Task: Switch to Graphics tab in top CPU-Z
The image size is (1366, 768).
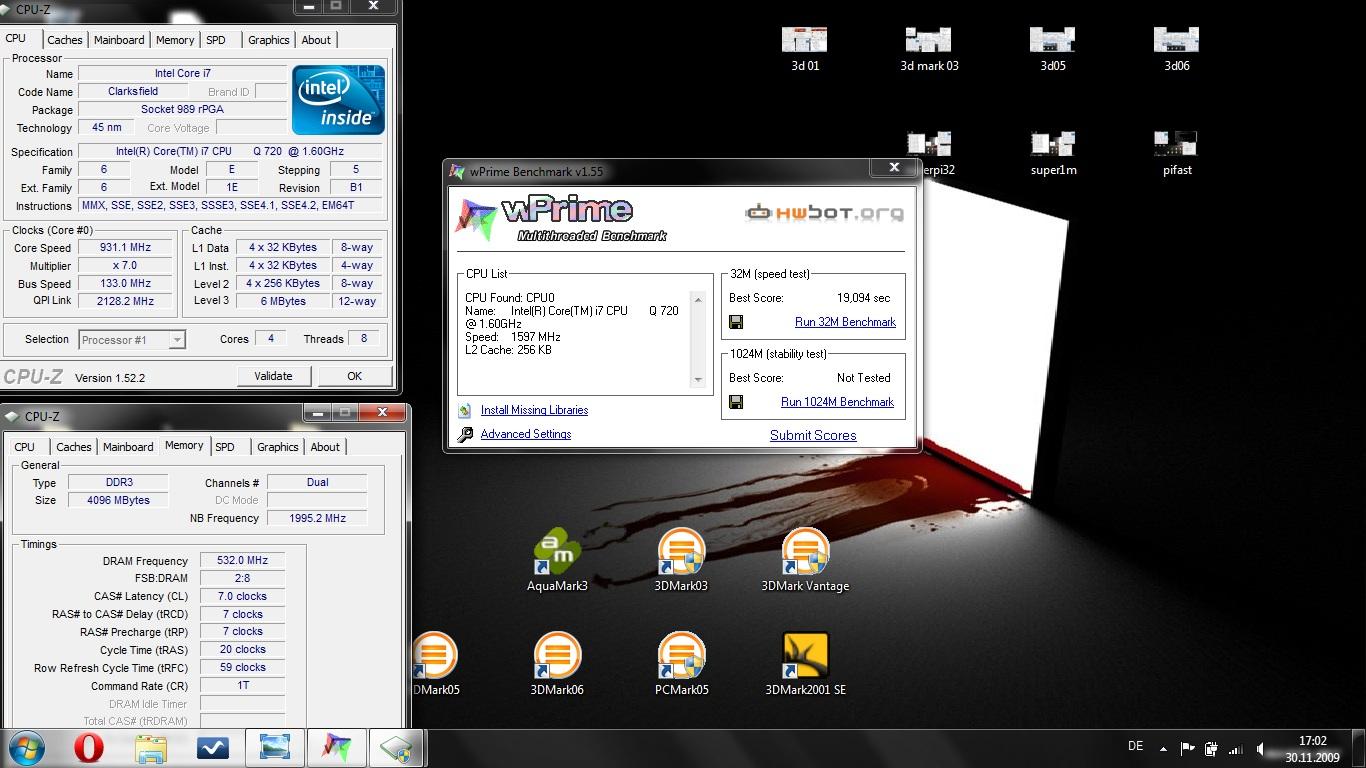Action: click(x=269, y=40)
